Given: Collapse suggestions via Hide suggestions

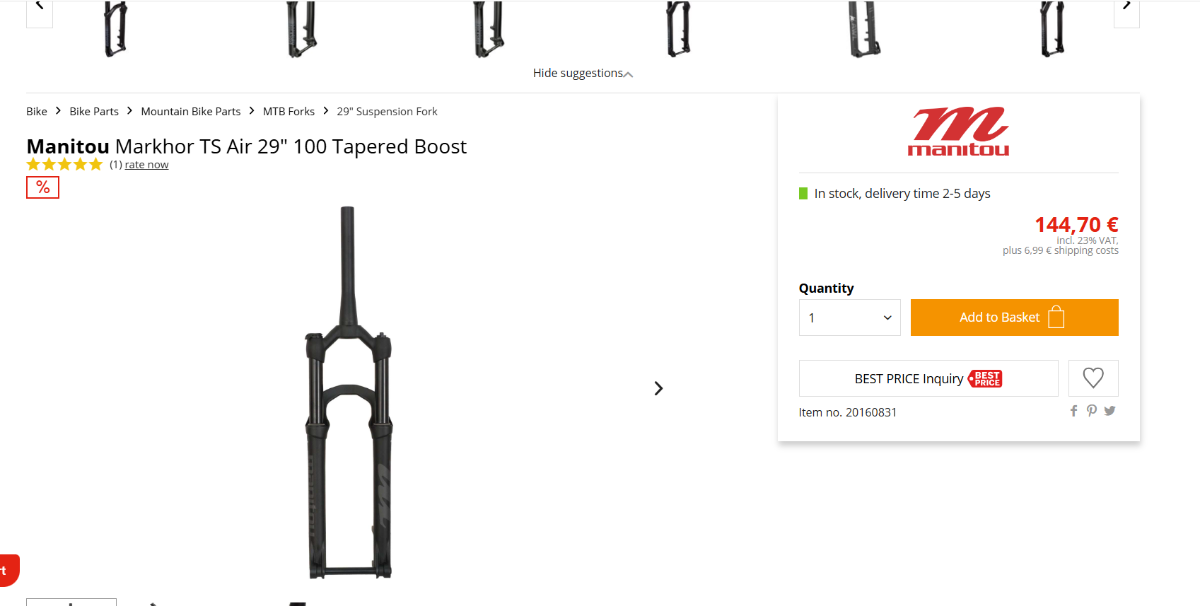Looking at the screenshot, I should point(583,73).
